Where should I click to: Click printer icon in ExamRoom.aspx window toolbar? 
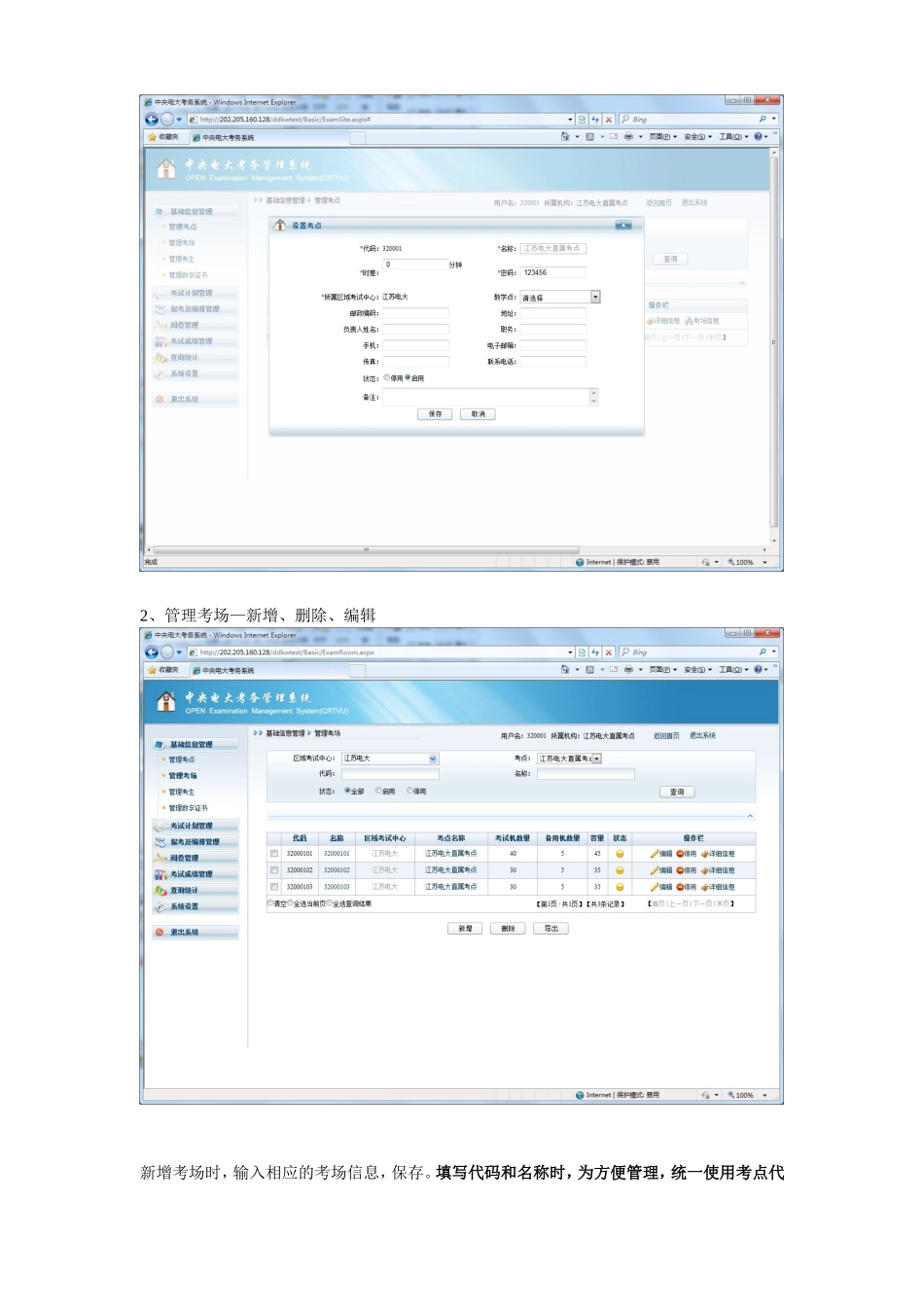[628, 669]
